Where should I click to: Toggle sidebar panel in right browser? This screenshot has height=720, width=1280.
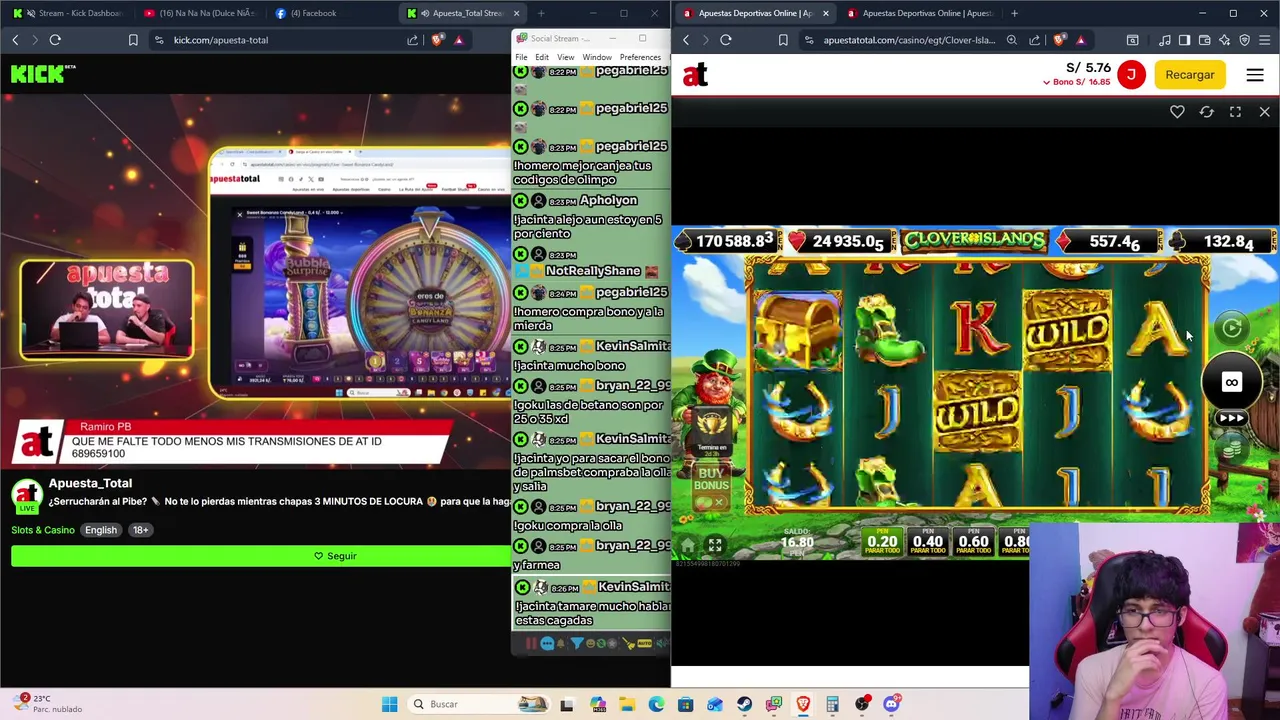[1184, 40]
